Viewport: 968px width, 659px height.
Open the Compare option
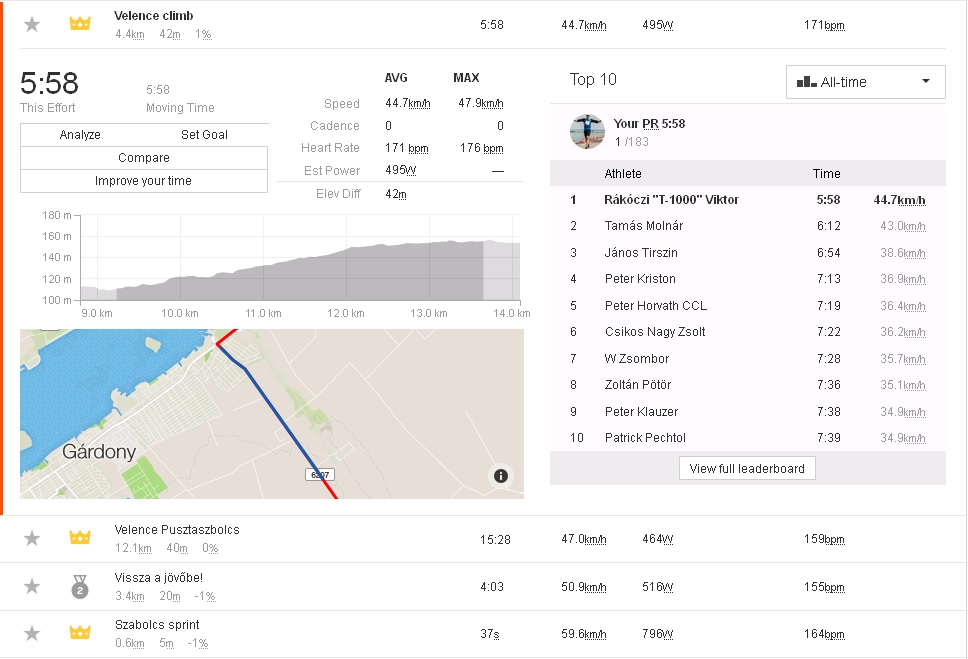point(144,158)
